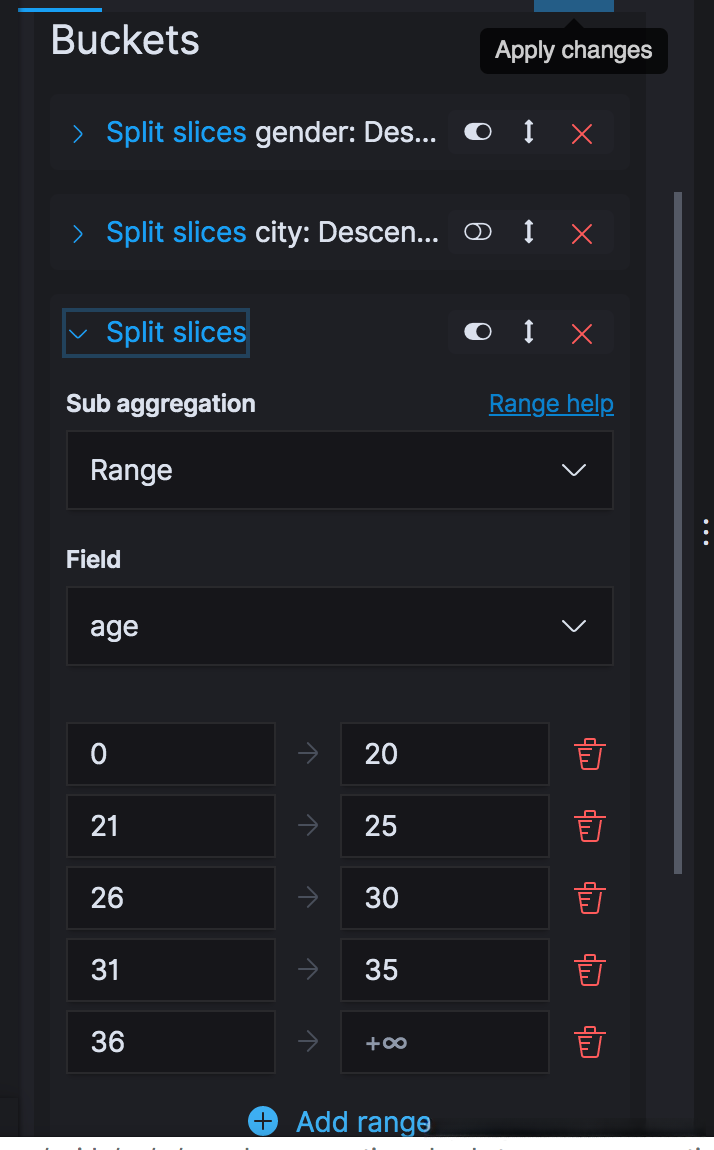
Task: Expand the gender split slices section
Action: [x=78, y=133]
